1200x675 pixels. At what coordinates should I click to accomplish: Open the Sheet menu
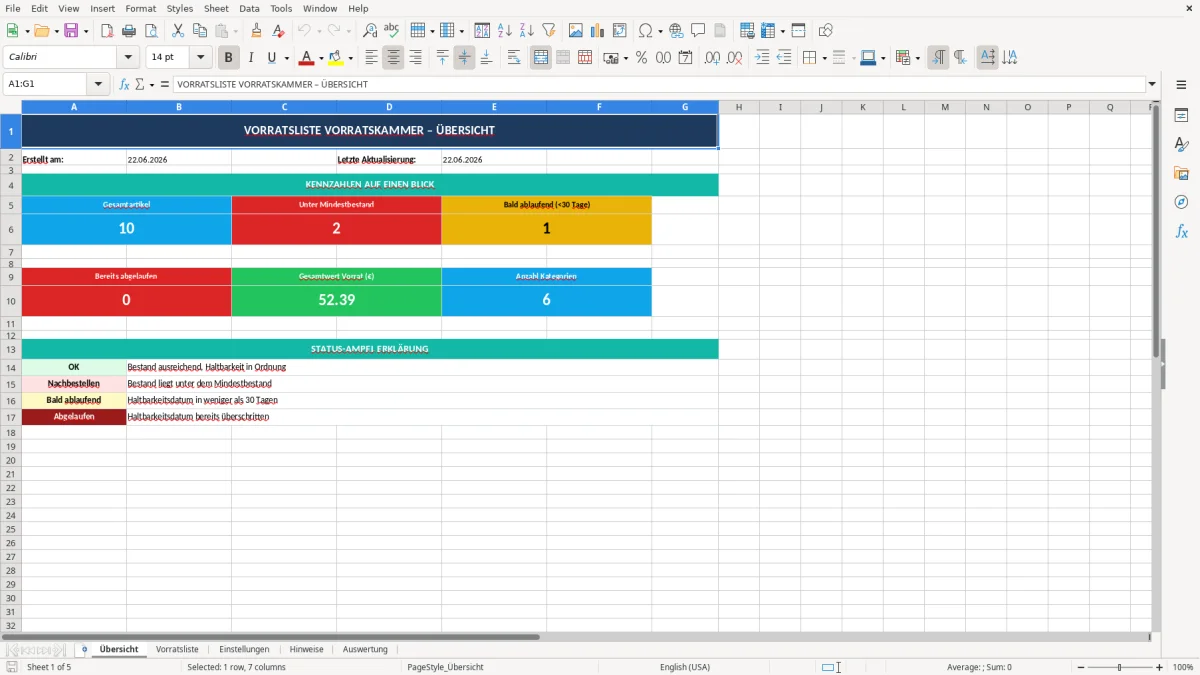pos(216,8)
